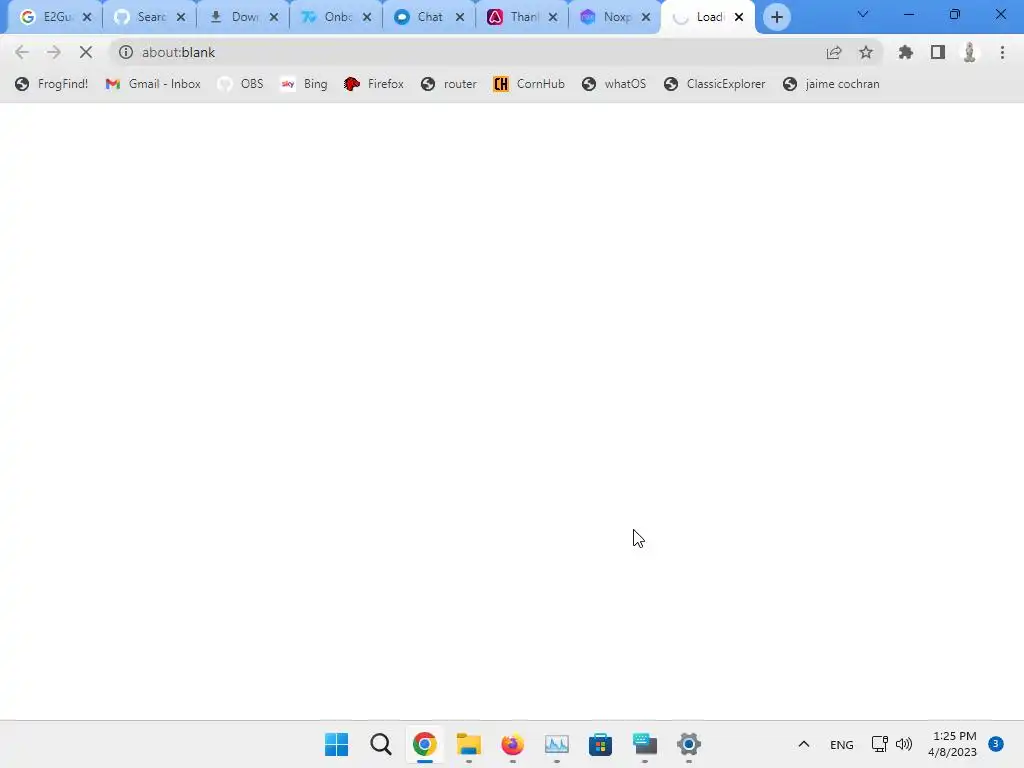Close the Chat tab
Image resolution: width=1024 pixels, height=768 pixels.
point(460,17)
